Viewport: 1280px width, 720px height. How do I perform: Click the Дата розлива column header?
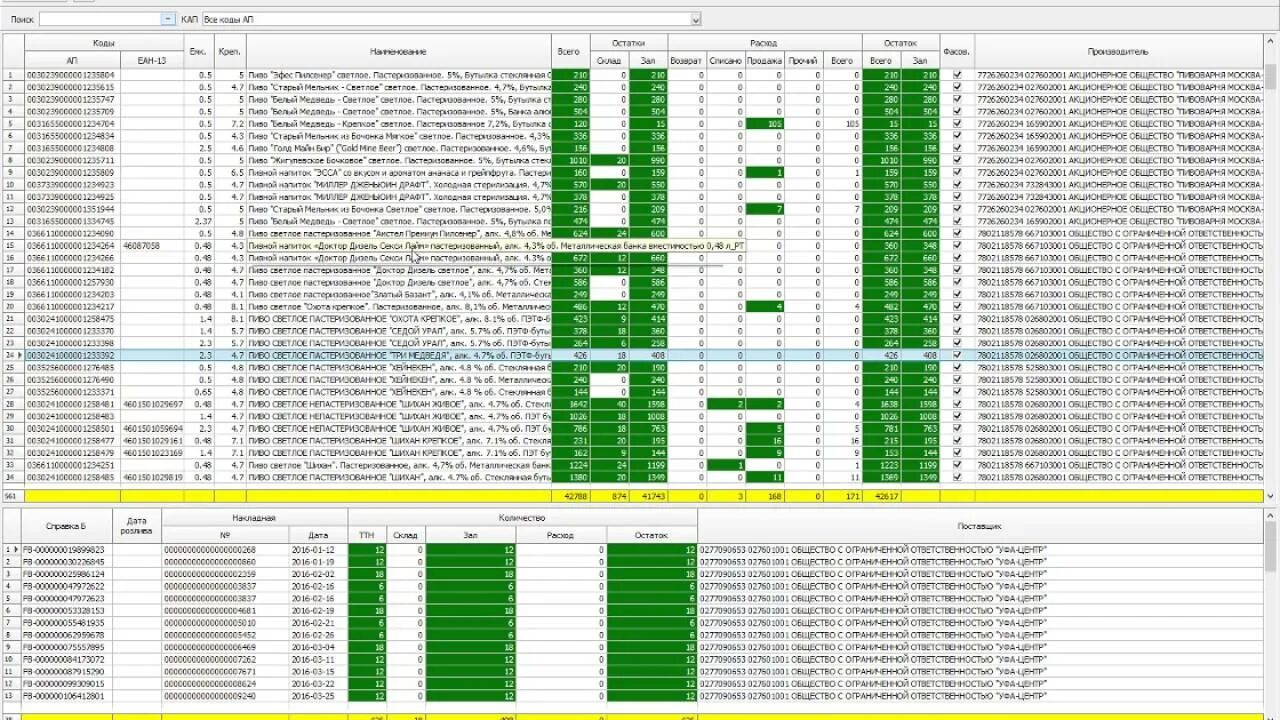coord(137,525)
